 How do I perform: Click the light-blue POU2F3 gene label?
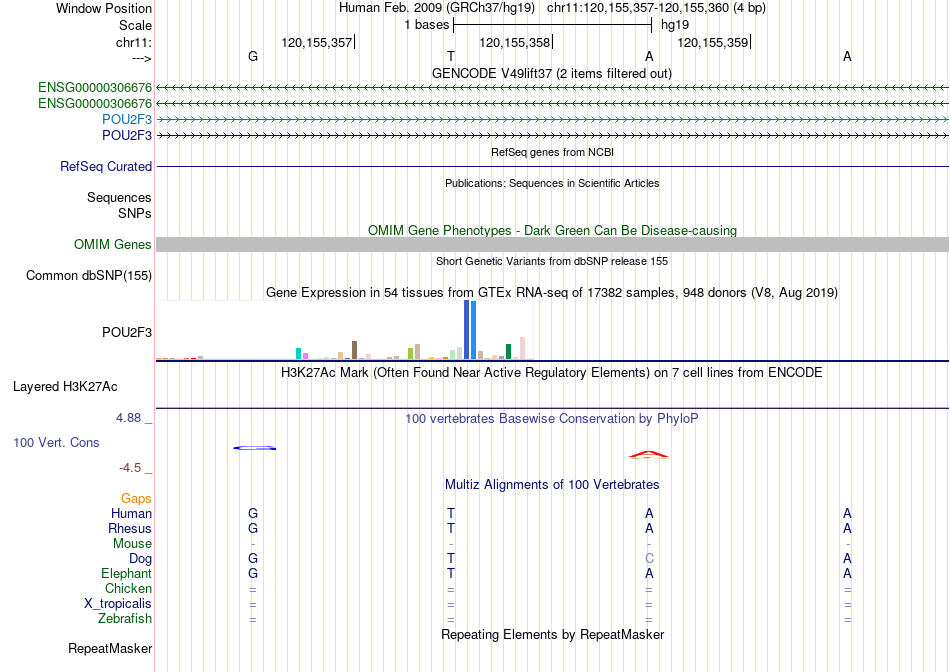point(127,119)
